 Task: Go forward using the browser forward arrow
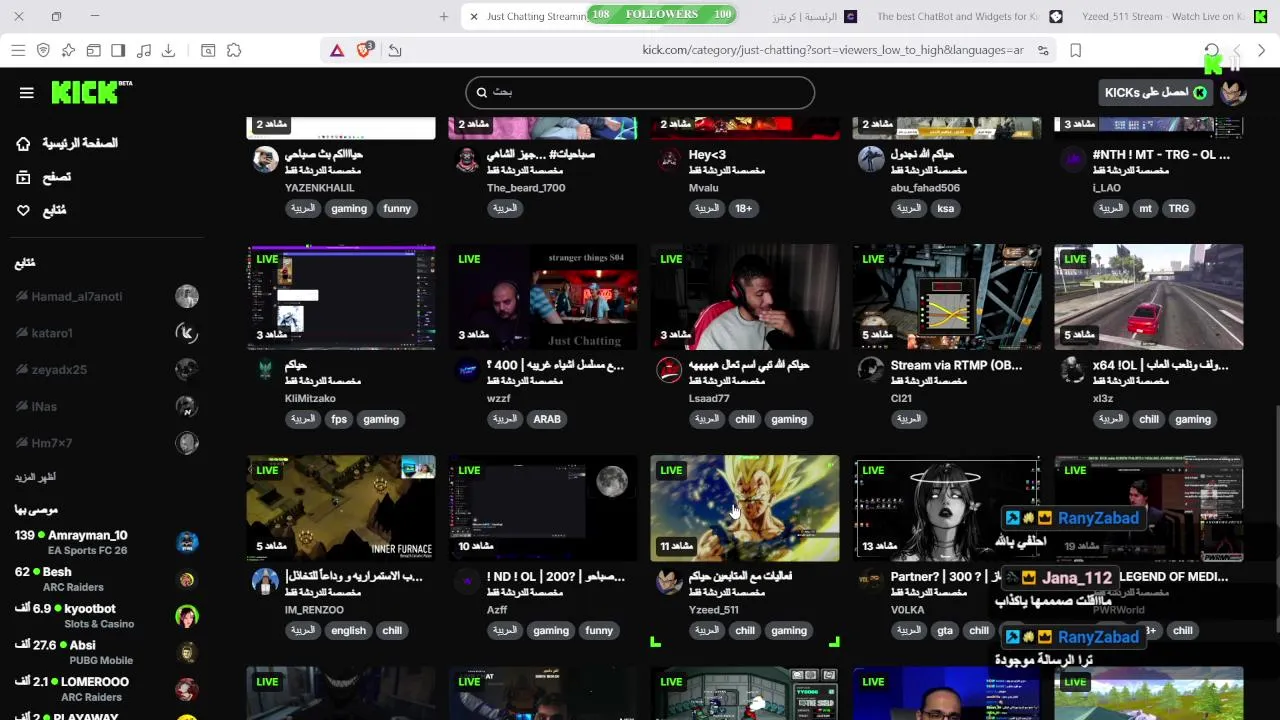1237,50
